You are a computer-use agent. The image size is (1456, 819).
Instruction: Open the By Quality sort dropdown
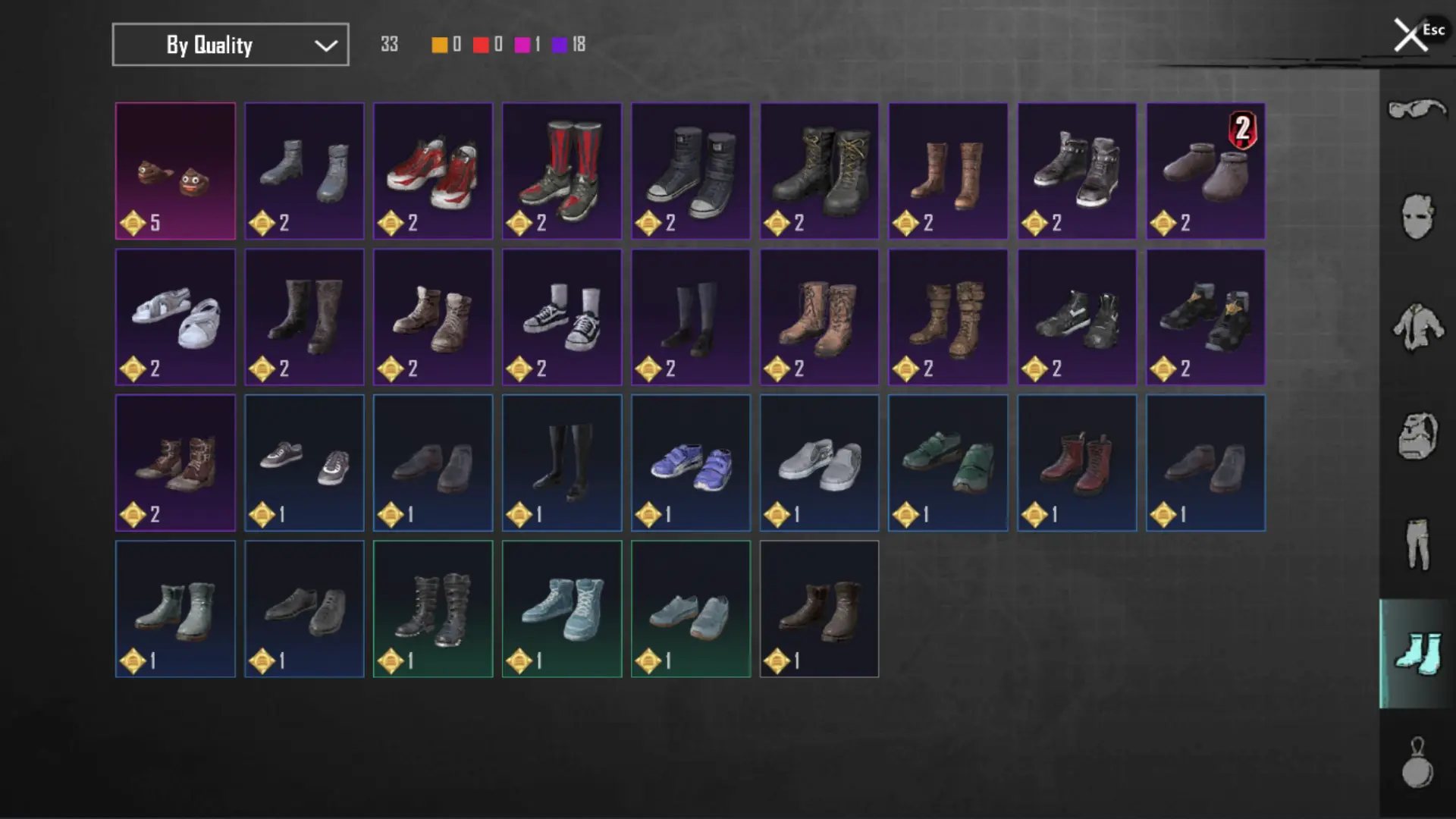point(231,45)
